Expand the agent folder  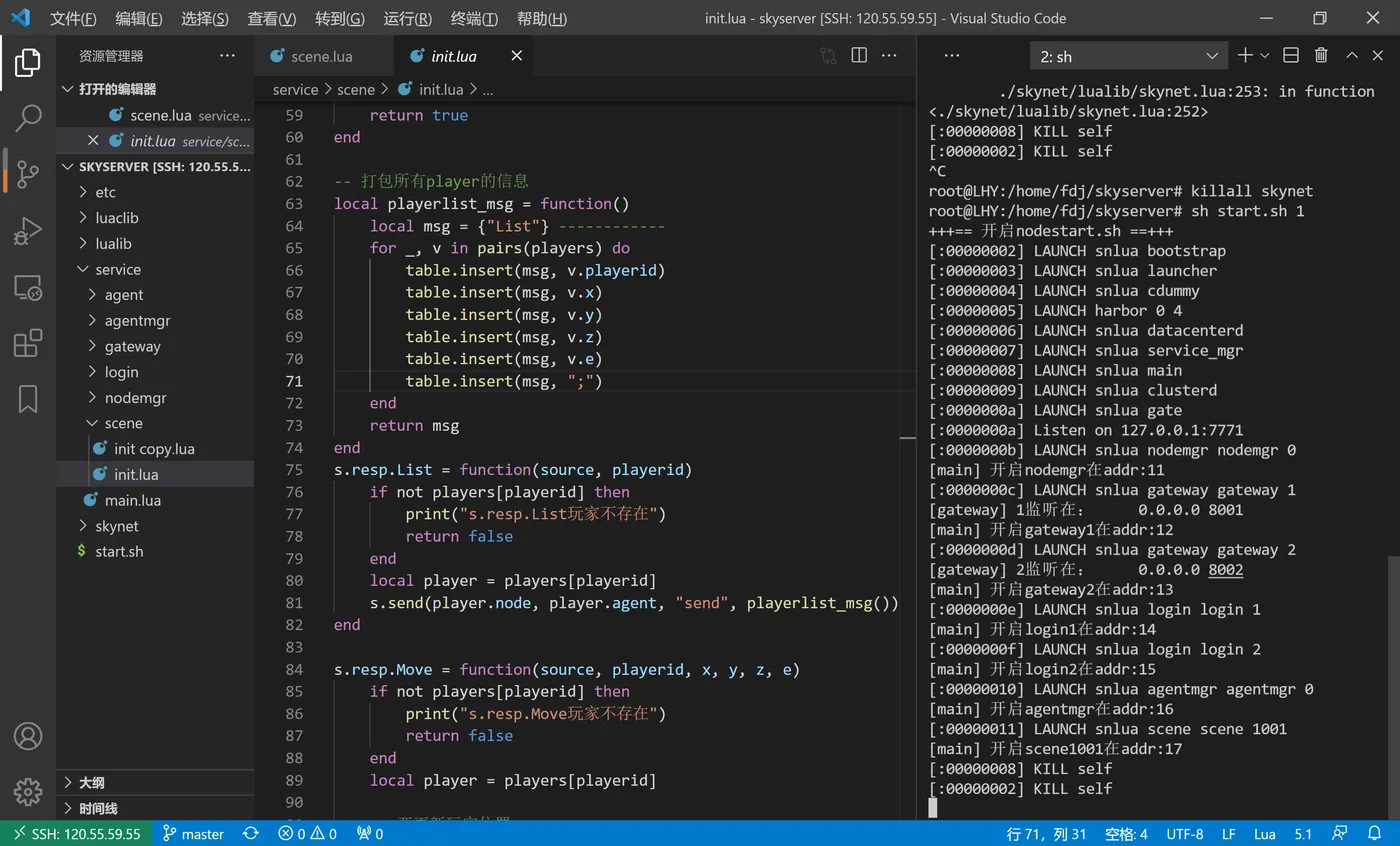tap(155, 295)
